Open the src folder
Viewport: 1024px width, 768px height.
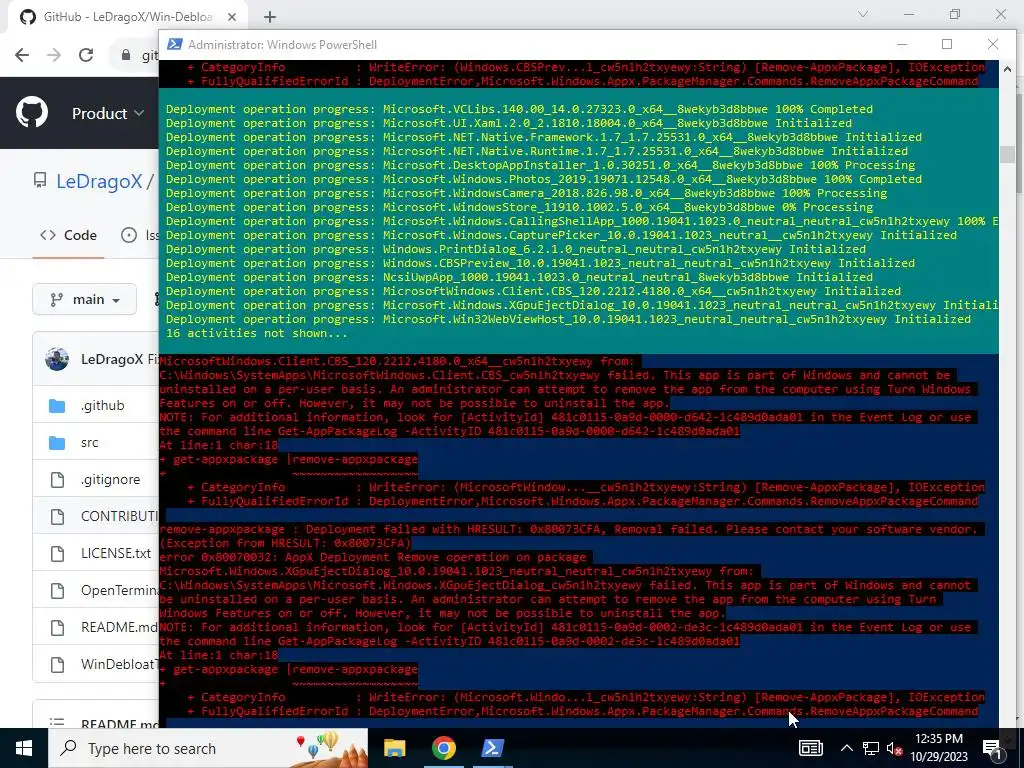(90, 443)
